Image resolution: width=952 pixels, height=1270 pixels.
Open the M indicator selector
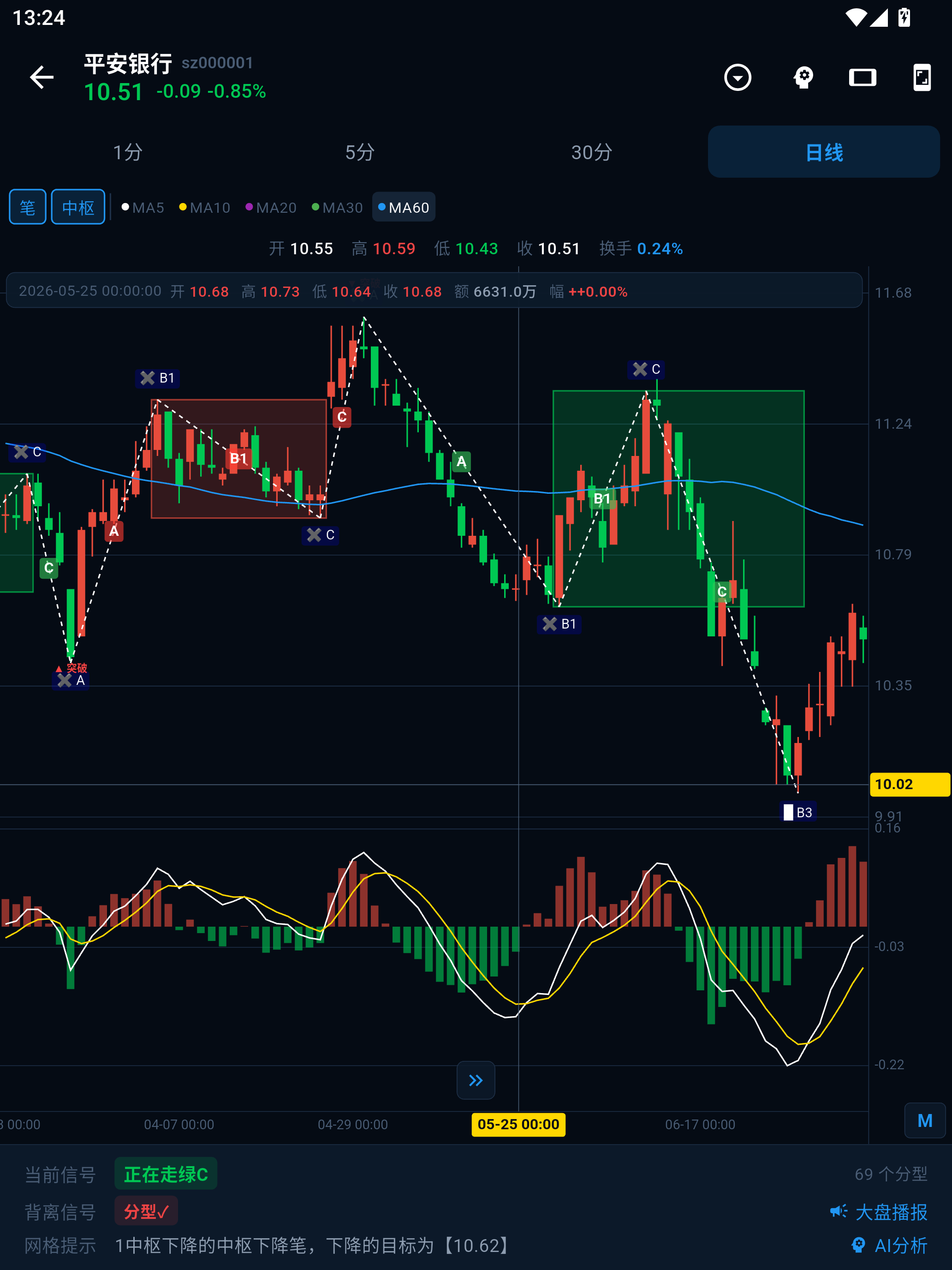(x=924, y=1120)
